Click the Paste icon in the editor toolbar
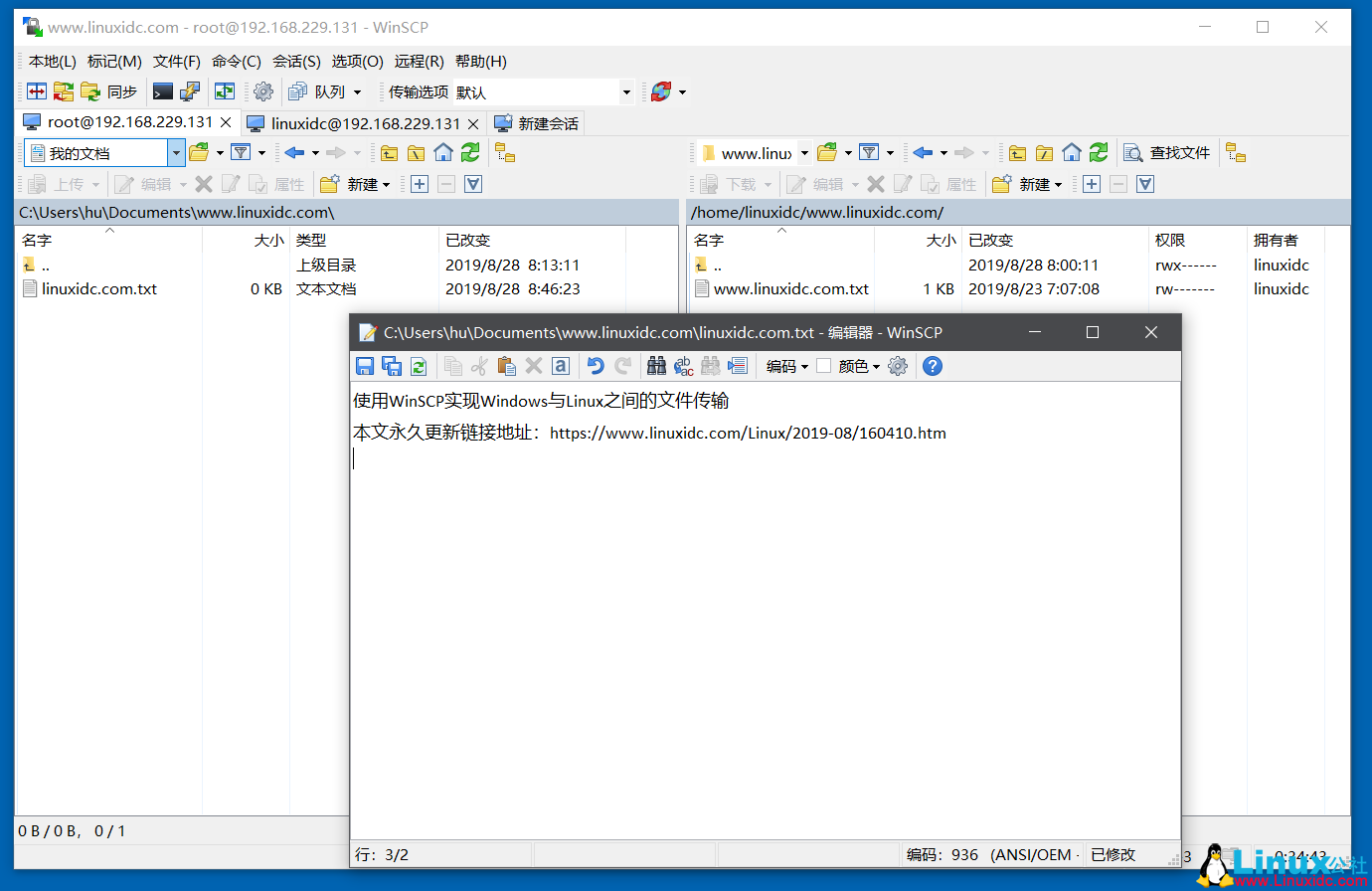1372x891 pixels. point(506,366)
